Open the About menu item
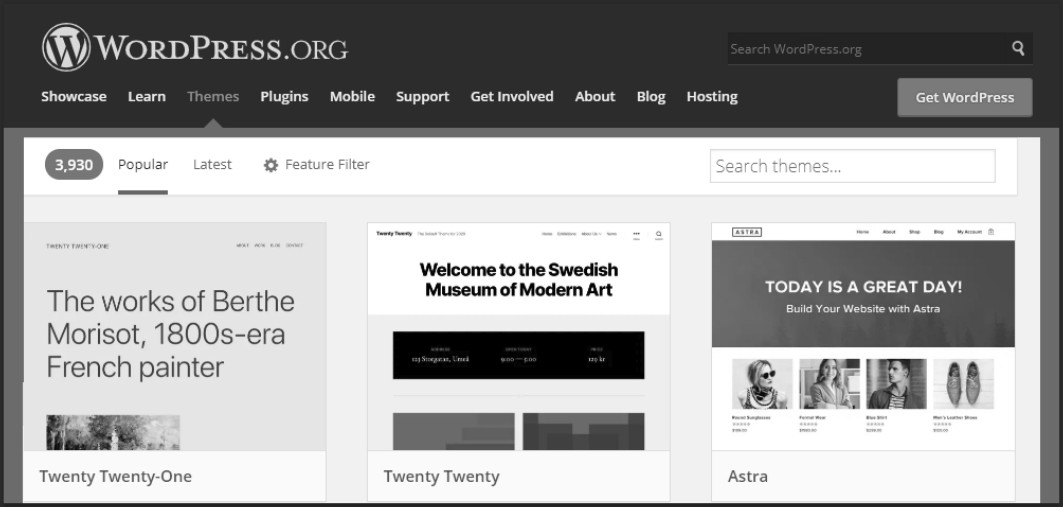Viewport: 1063px width, 507px height. coord(595,96)
